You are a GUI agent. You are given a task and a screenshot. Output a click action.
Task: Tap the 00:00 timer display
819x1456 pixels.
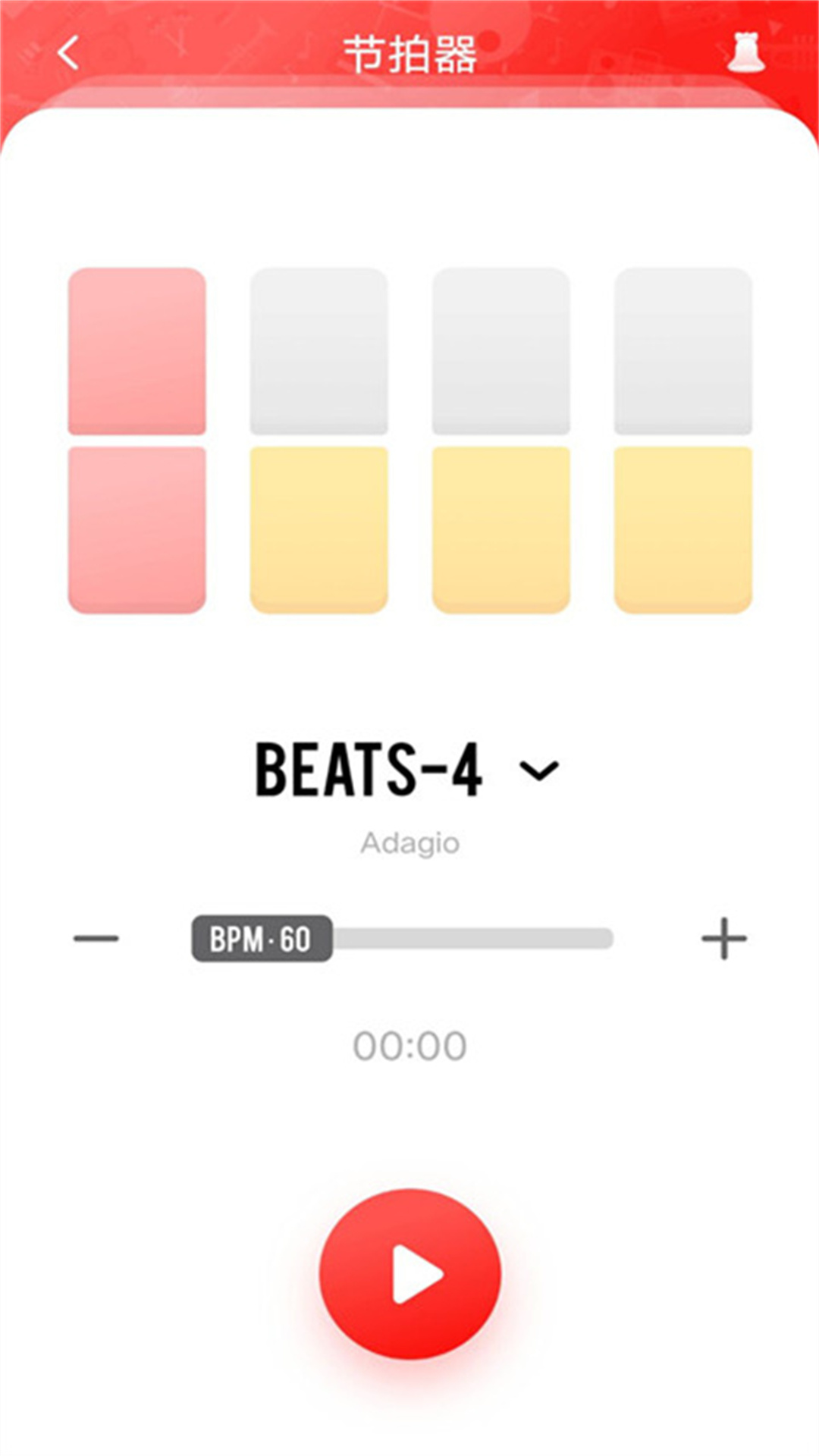click(409, 1046)
